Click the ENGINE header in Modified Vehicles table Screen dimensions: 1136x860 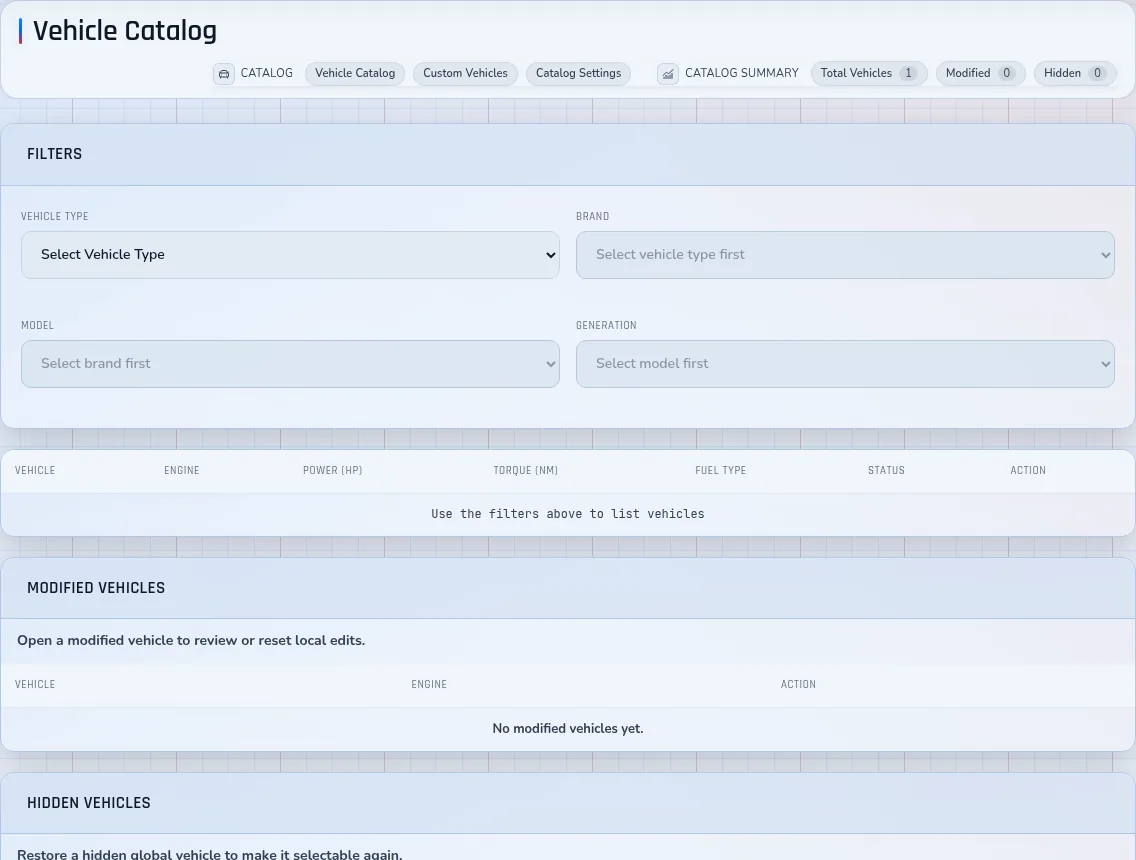[x=429, y=684]
